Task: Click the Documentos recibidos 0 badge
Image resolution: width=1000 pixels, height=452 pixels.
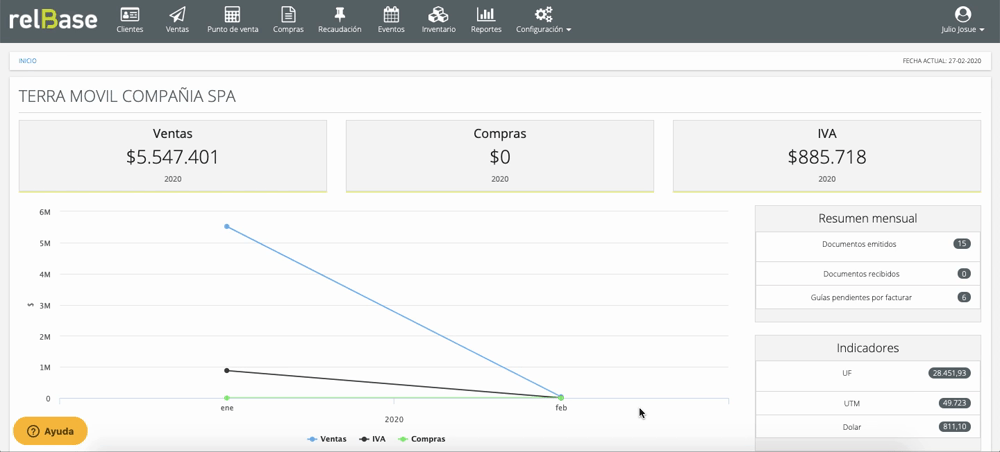Action: (964, 273)
